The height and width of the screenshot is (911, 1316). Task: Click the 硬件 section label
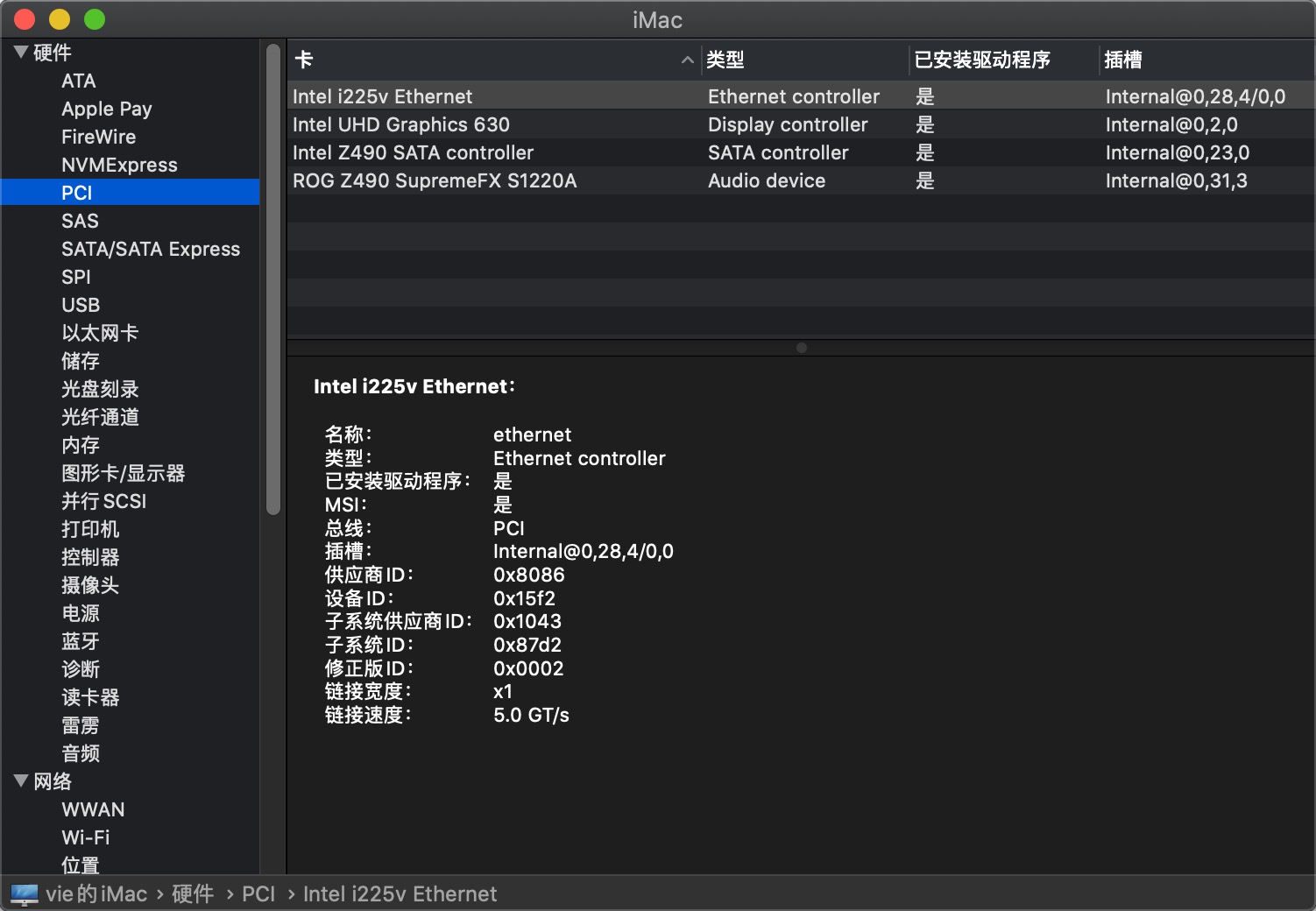tap(53, 53)
